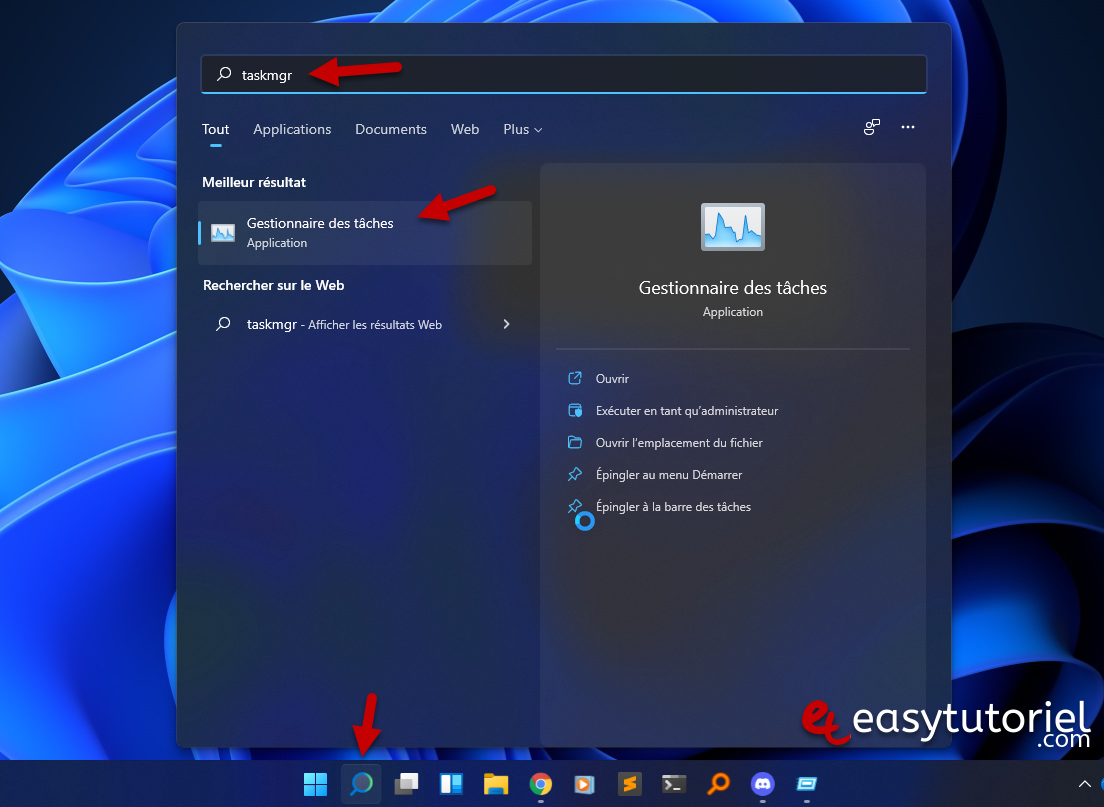Expand the Plus filter dropdown
This screenshot has width=1104, height=807.
(522, 130)
